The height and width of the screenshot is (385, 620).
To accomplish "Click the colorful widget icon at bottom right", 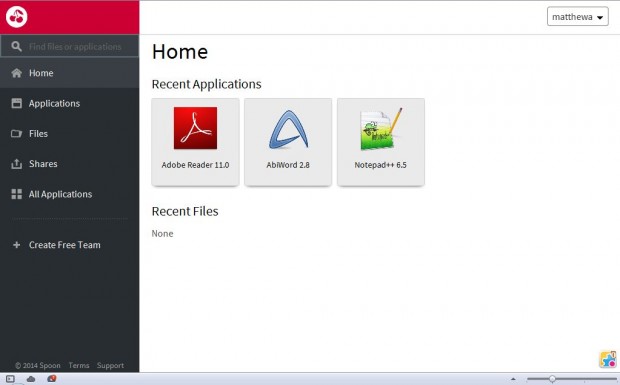I will point(607,359).
